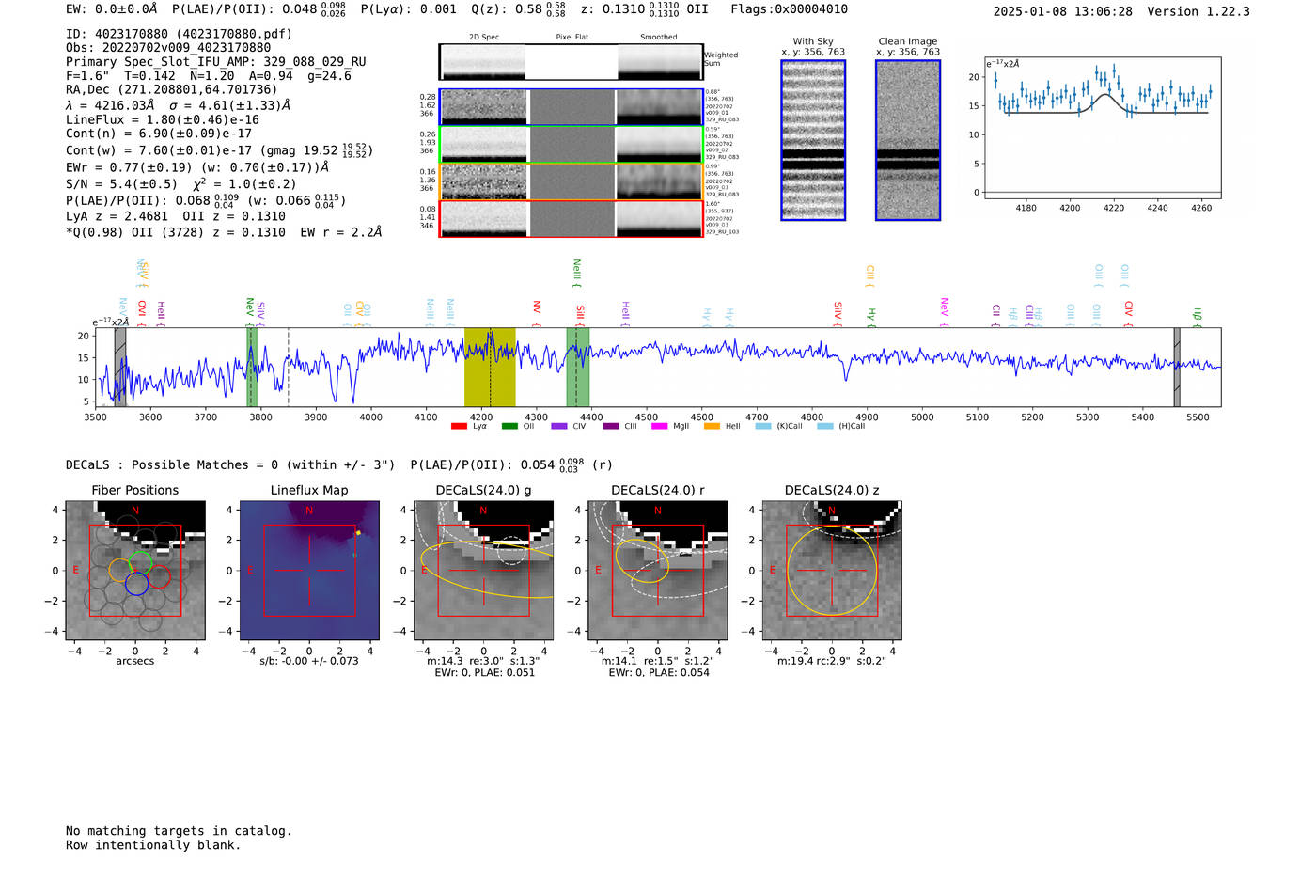Click the 2D Spec column header
This screenshot has height=896, width=1316.
point(484,38)
